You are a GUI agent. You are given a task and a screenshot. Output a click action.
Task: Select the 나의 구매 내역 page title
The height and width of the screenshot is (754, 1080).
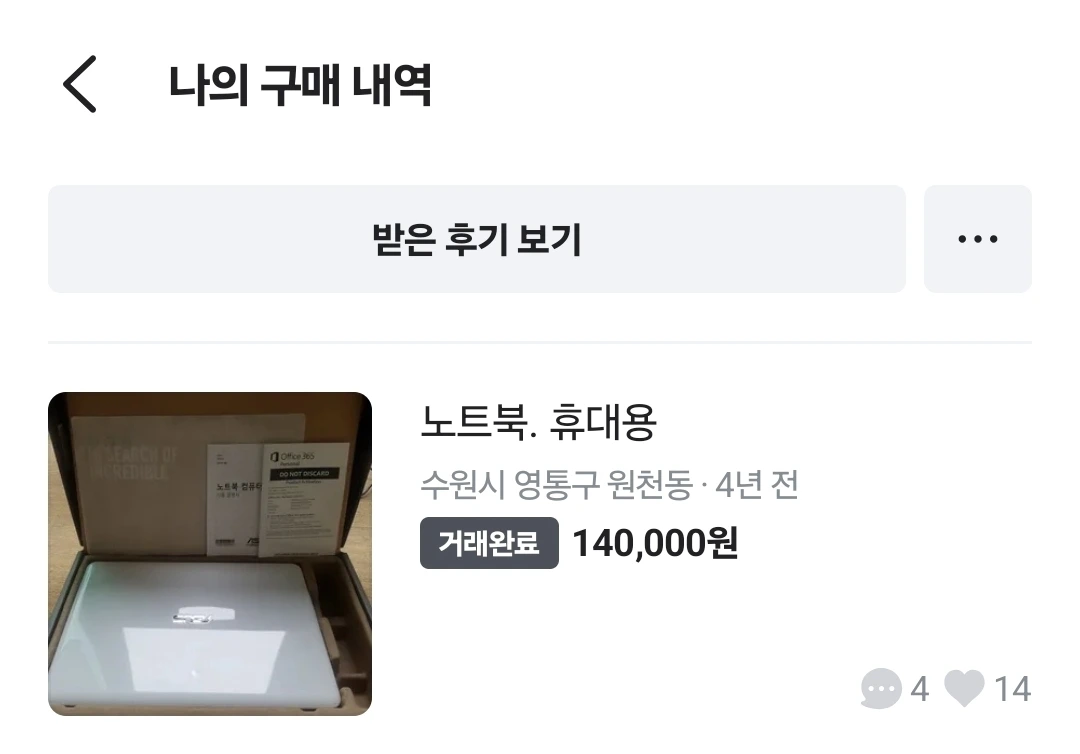(x=300, y=85)
